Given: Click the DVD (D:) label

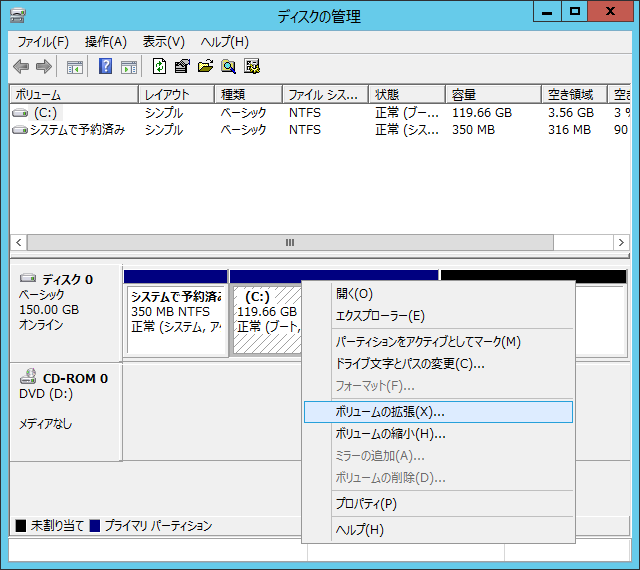Looking at the screenshot, I should pyautogui.click(x=46, y=394).
